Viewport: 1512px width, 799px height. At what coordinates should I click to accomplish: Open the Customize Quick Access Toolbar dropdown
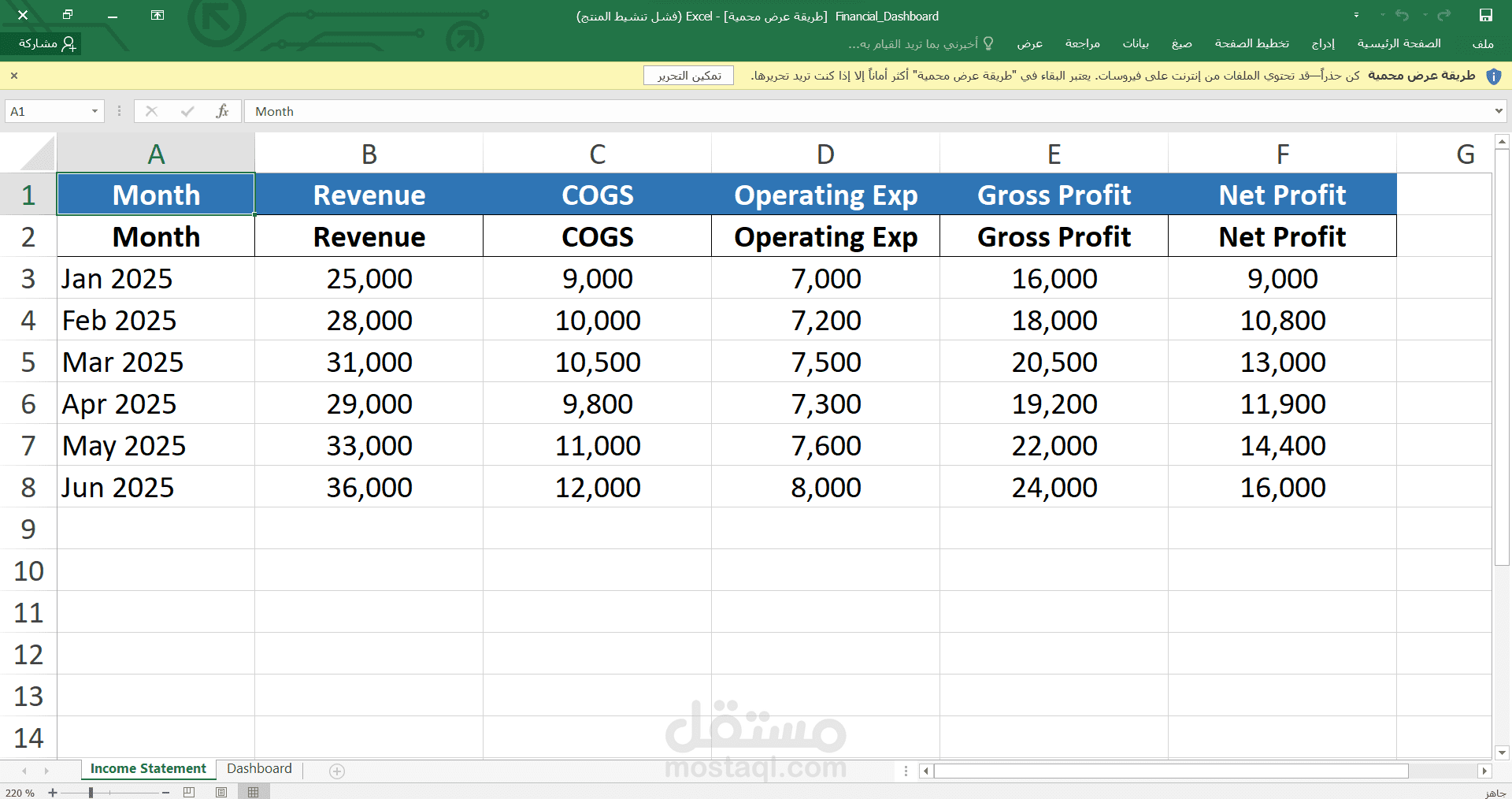(1356, 15)
